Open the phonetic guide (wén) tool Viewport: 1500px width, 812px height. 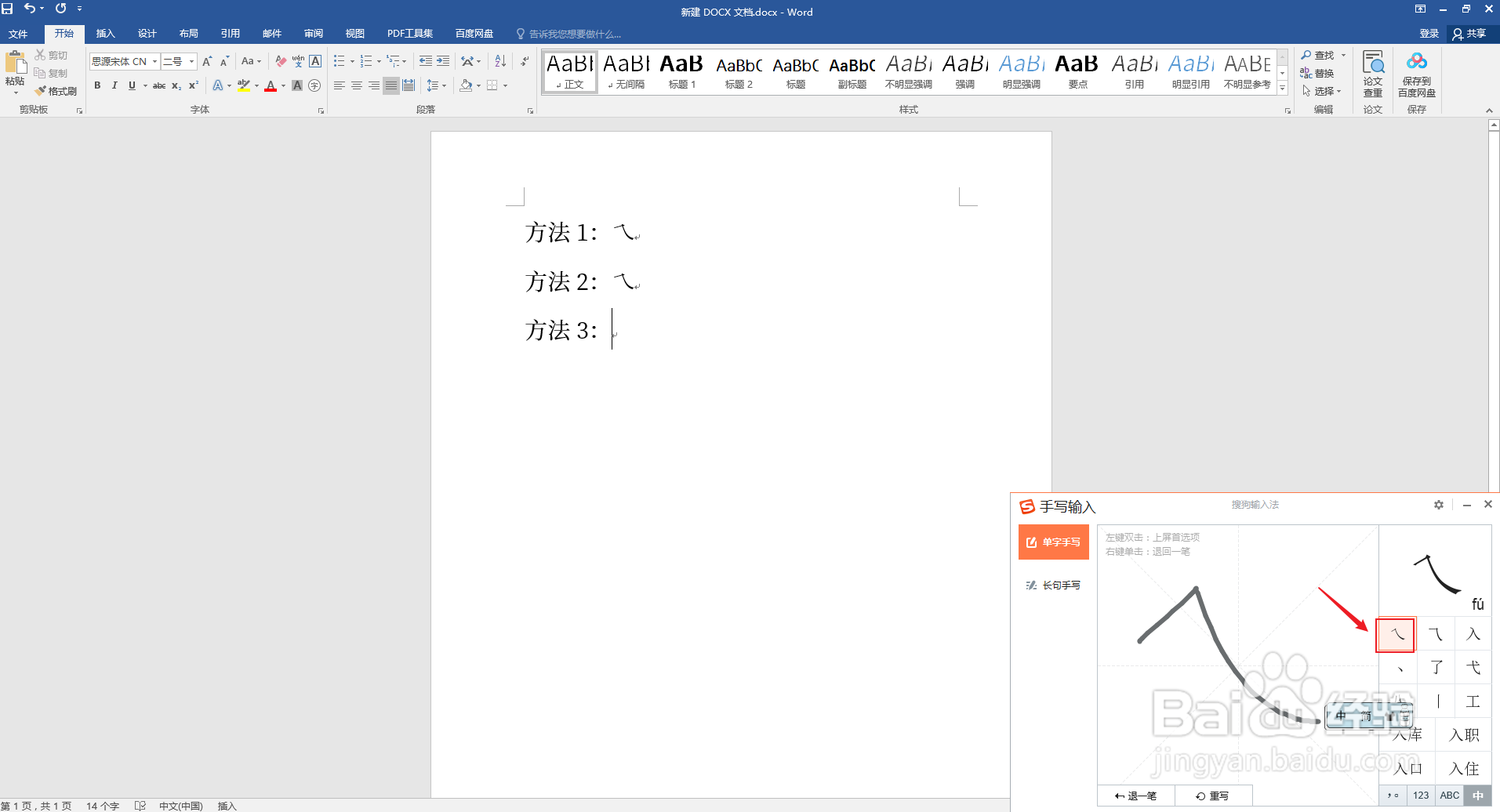298,61
